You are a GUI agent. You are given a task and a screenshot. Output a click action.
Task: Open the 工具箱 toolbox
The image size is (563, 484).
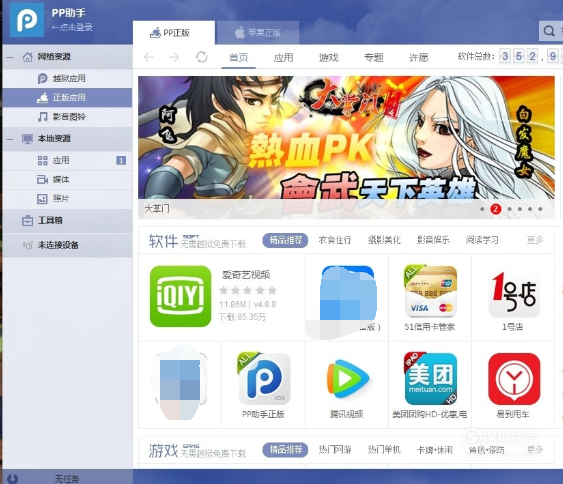pos(68,220)
